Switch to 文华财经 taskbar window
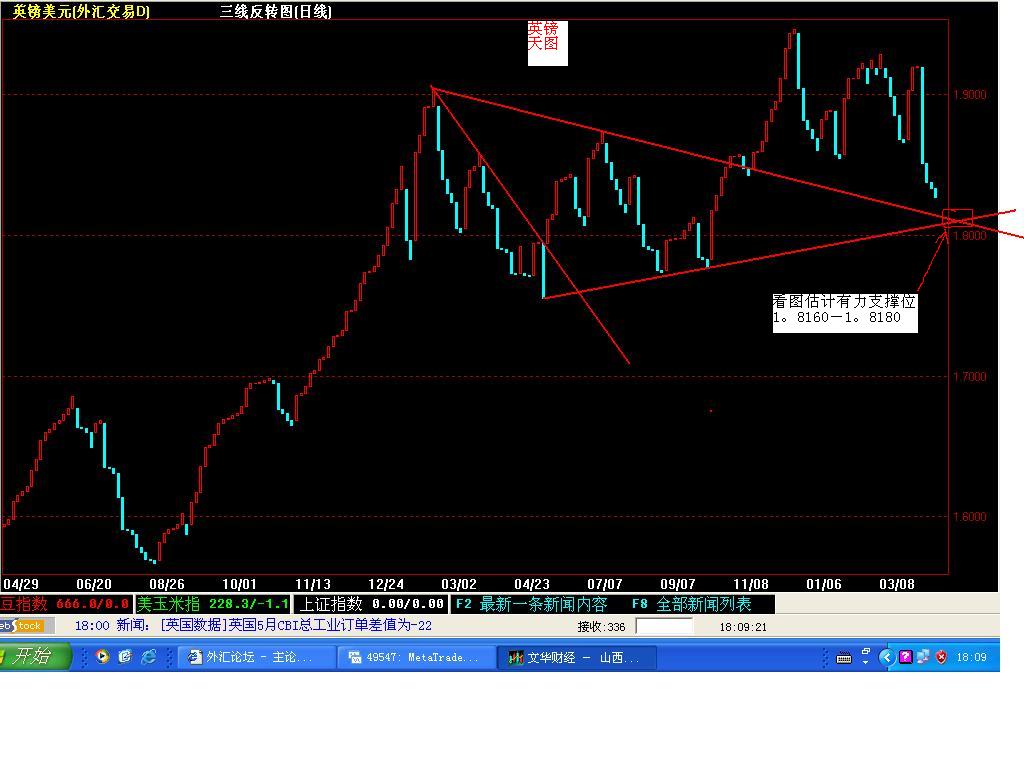Image resolution: width=1024 pixels, height=768 pixels. [577, 657]
